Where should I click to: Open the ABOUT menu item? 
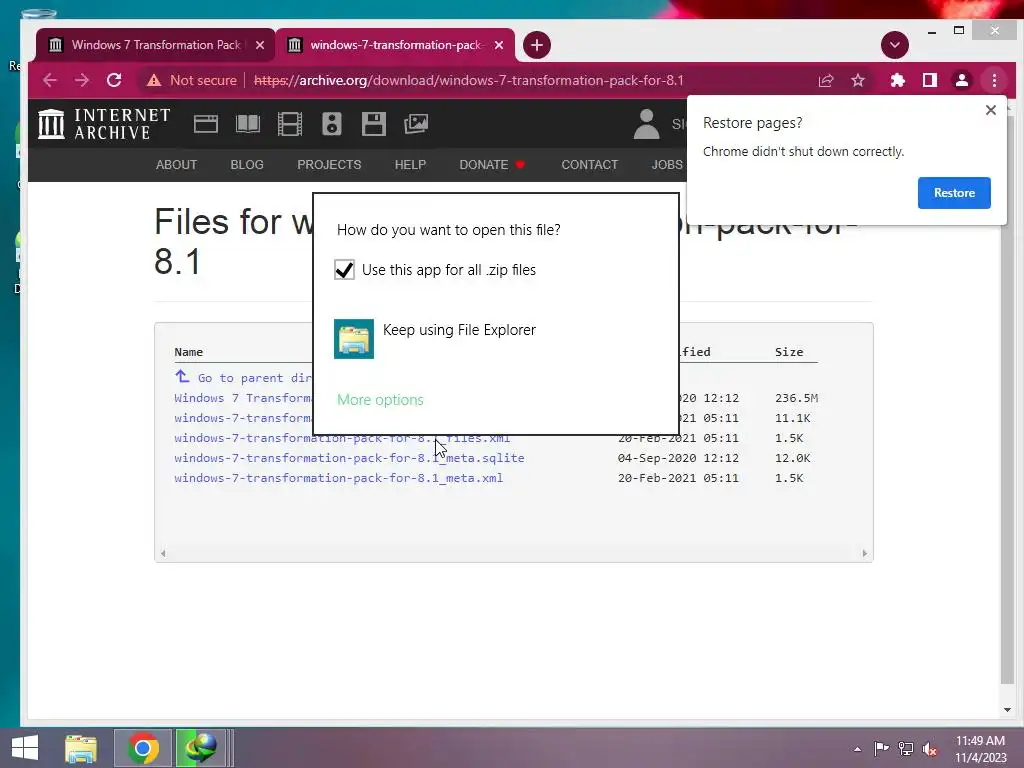click(x=176, y=165)
